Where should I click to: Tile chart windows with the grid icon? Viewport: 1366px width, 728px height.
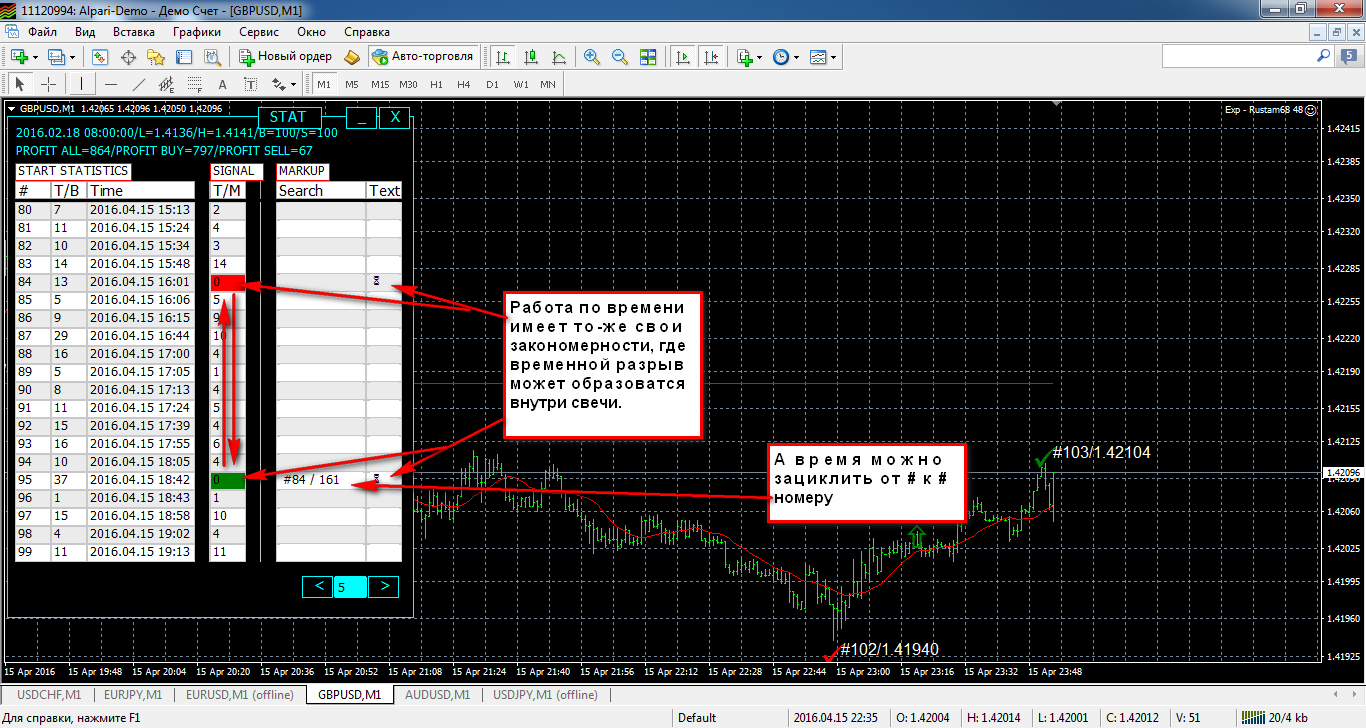(648, 56)
